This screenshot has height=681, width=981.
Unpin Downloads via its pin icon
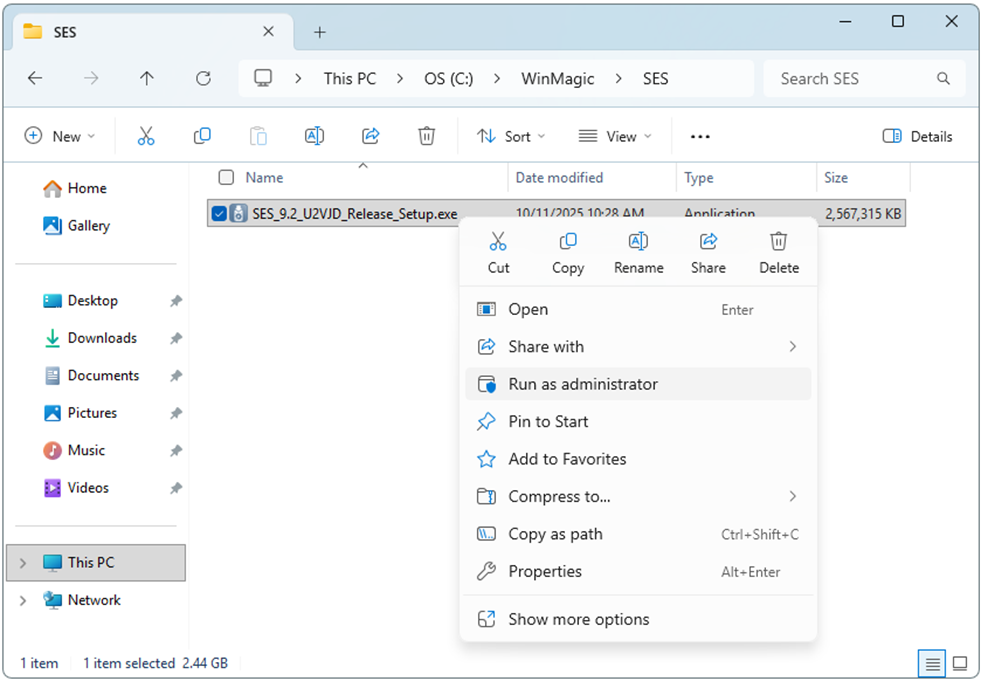[x=176, y=339]
